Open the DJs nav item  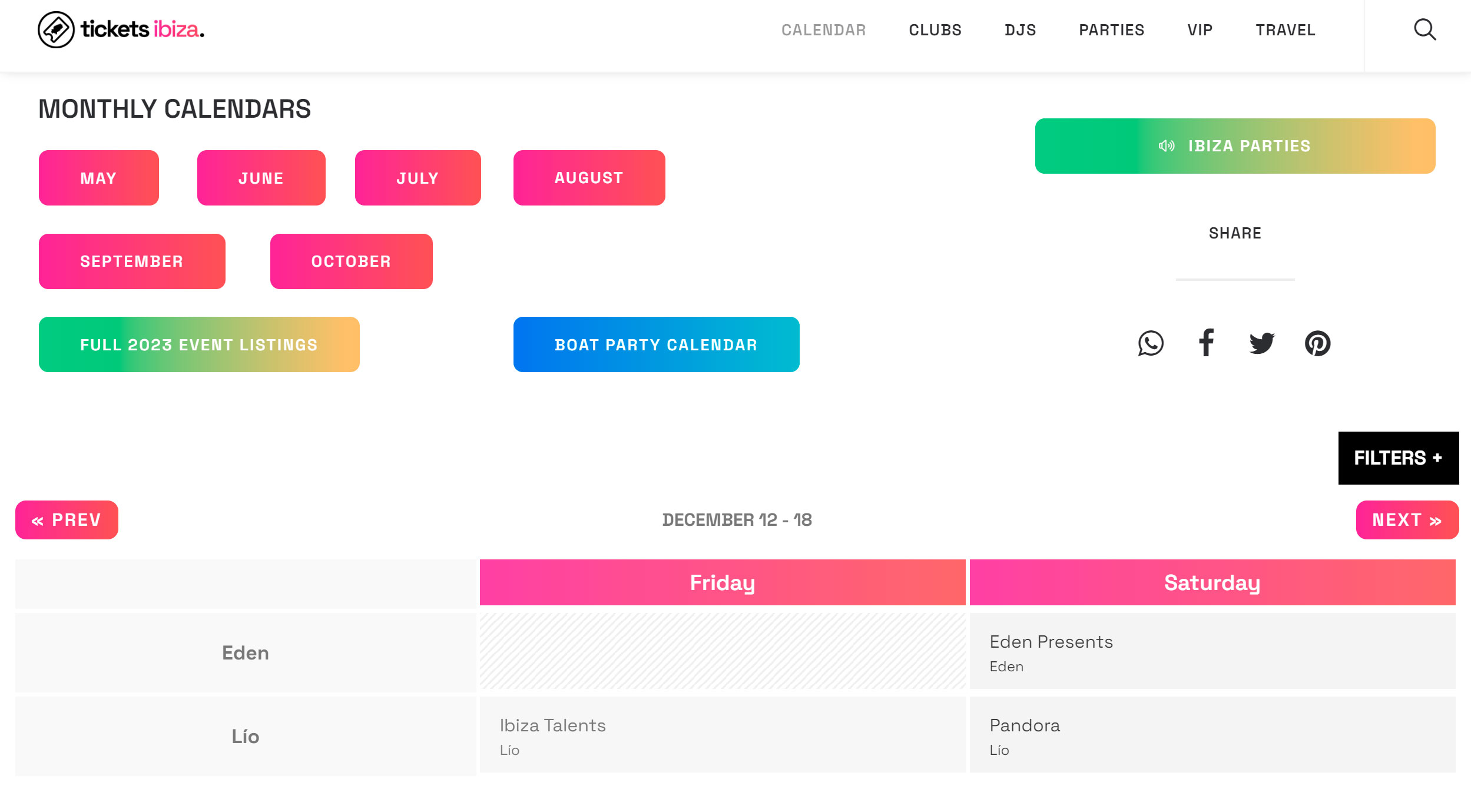pyautogui.click(x=1020, y=30)
